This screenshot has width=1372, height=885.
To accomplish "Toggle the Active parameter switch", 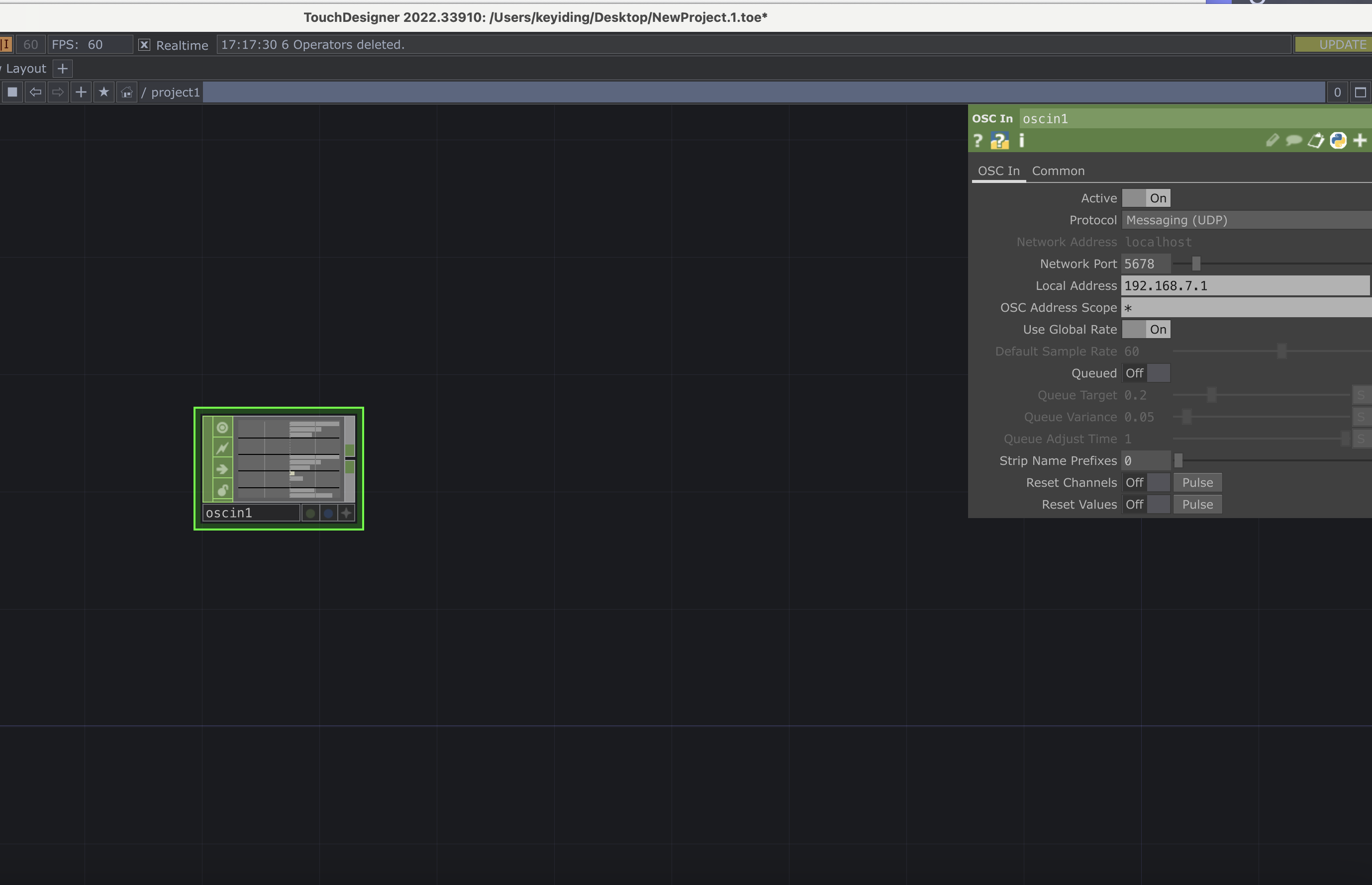I will [1146, 198].
